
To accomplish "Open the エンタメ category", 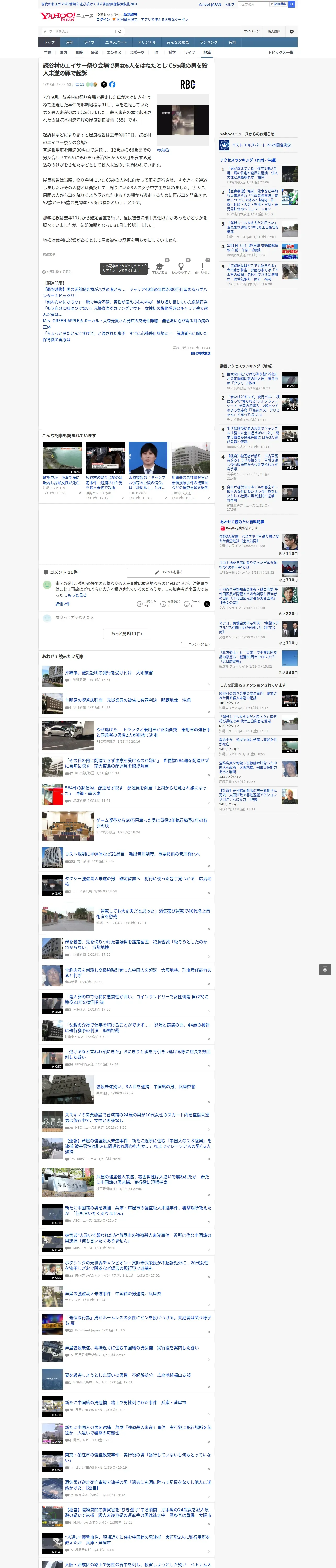I will coord(114,52).
